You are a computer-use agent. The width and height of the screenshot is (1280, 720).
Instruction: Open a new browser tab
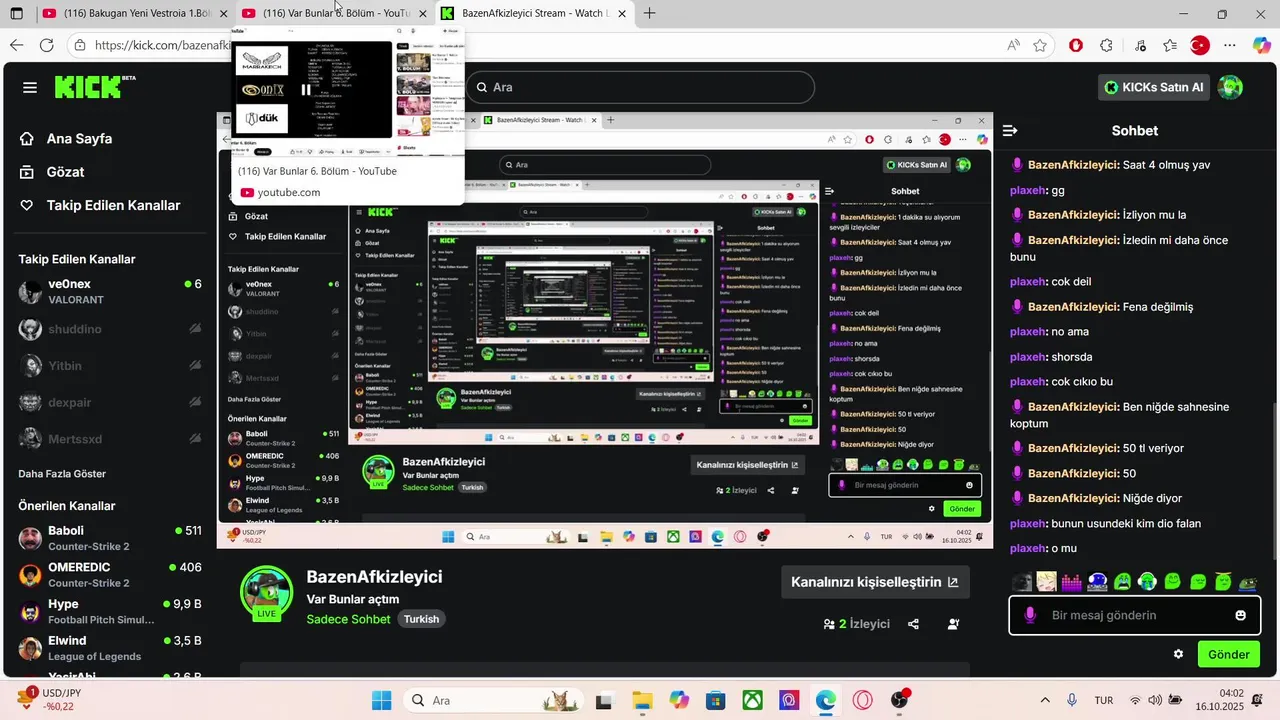(x=650, y=13)
